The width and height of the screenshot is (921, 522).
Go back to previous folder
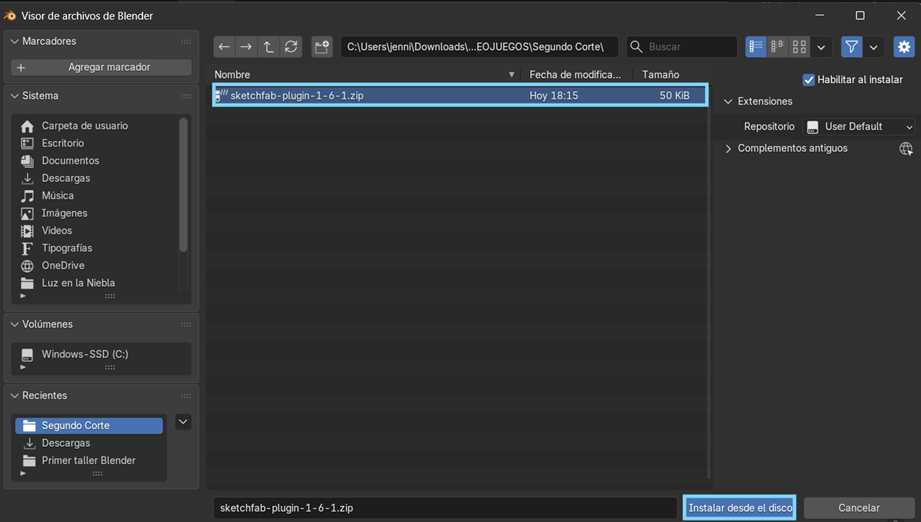(224, 47)
